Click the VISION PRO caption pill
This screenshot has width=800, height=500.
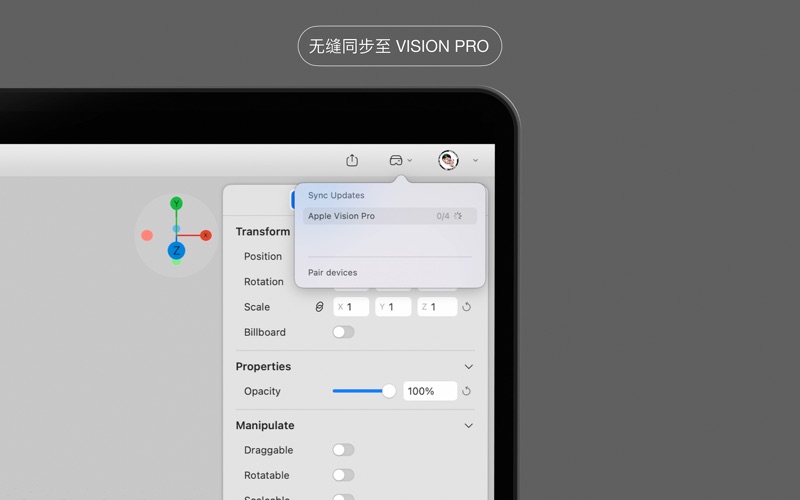tap(400, 46)
